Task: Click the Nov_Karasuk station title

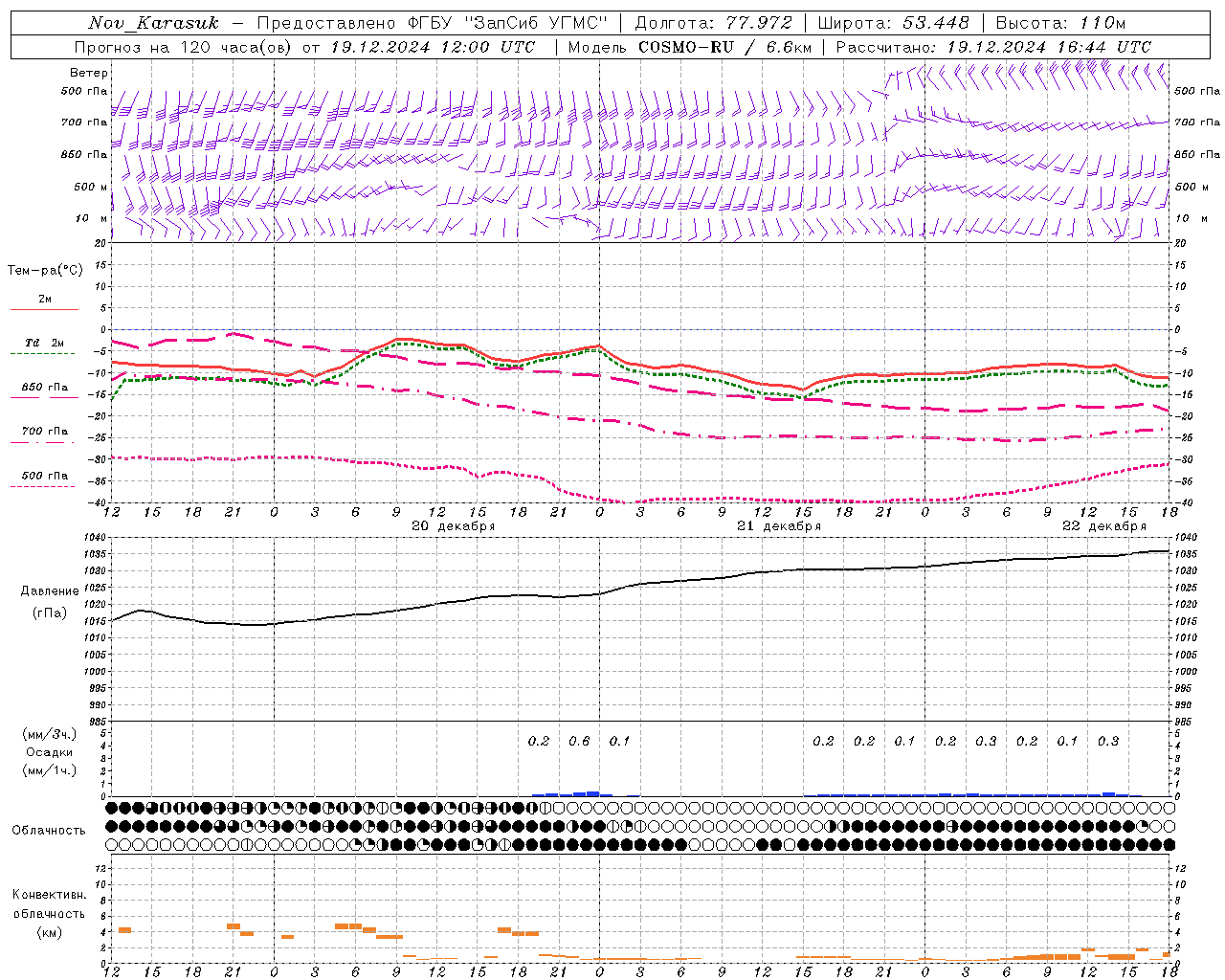Action: pos(153,22)
